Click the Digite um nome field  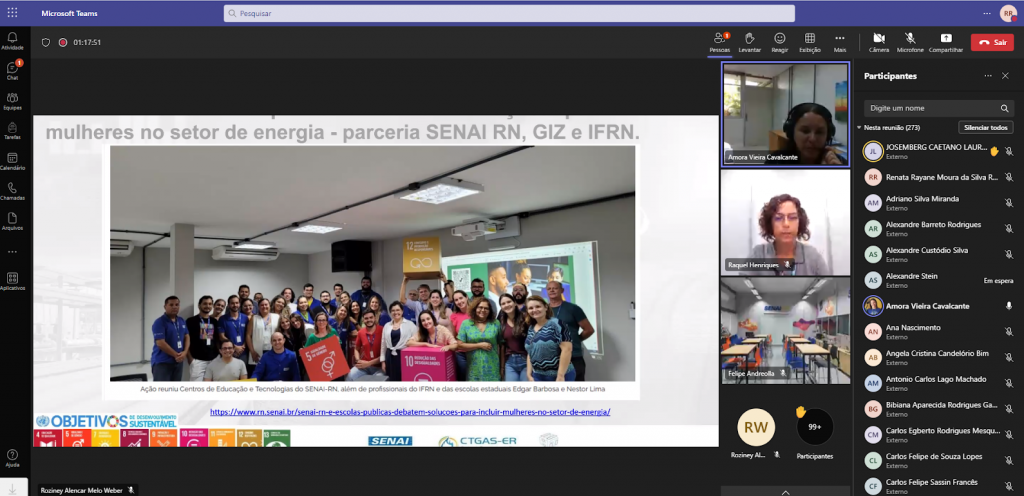click(x=938, y=108)
